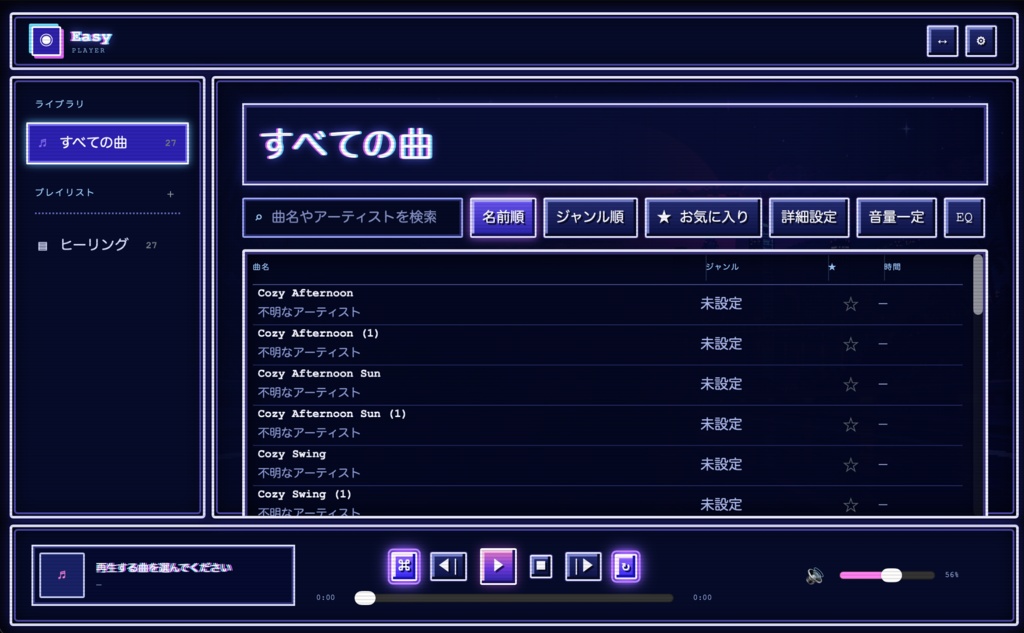The width and height of the screenshot is (1024, 633).
Task: Click the search field for songs and artists
Action: pyautogui.click(x=353, y=218)
